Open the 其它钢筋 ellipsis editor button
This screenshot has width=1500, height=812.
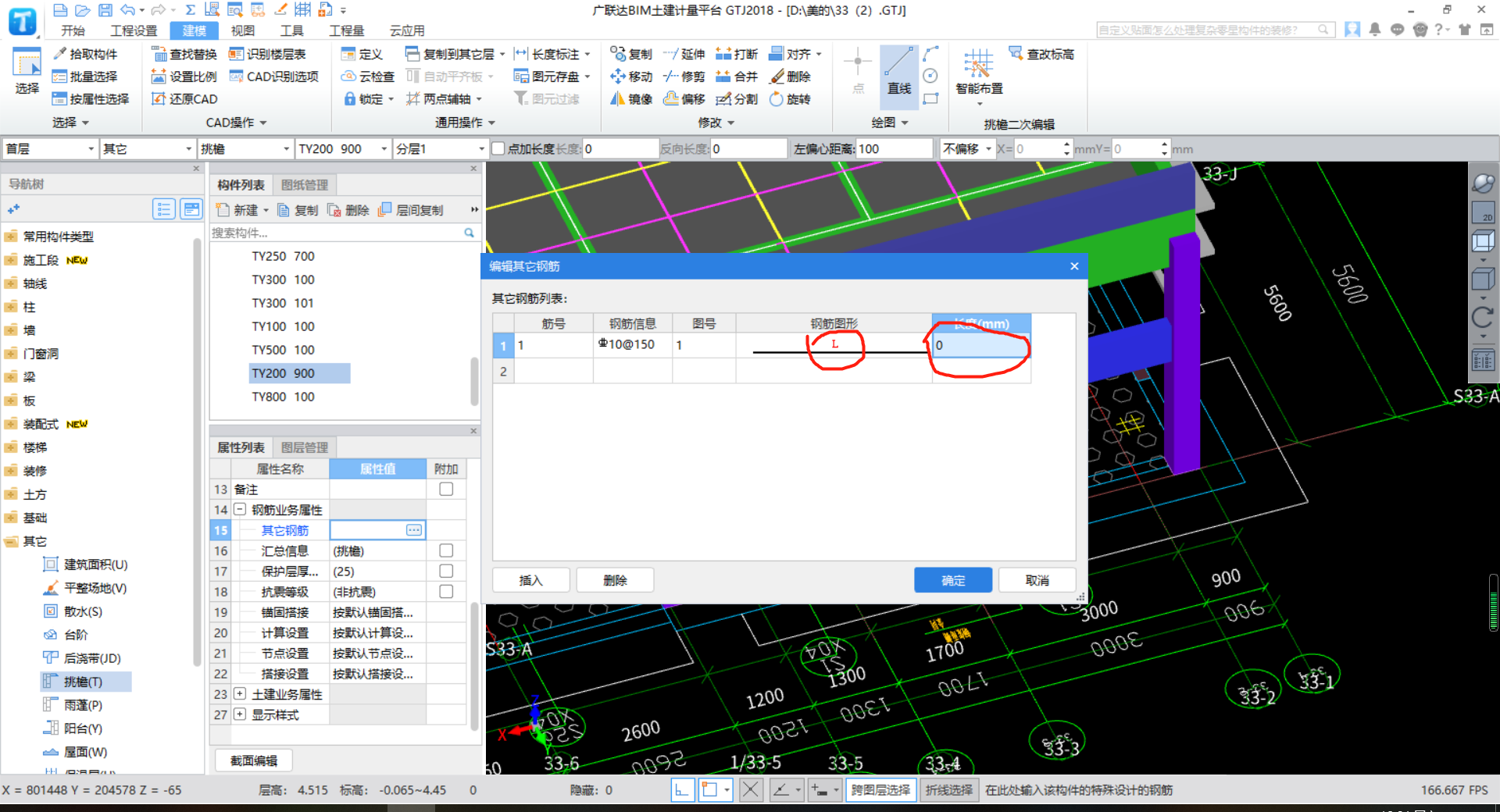pyautogui.click(x=414, y=530)
